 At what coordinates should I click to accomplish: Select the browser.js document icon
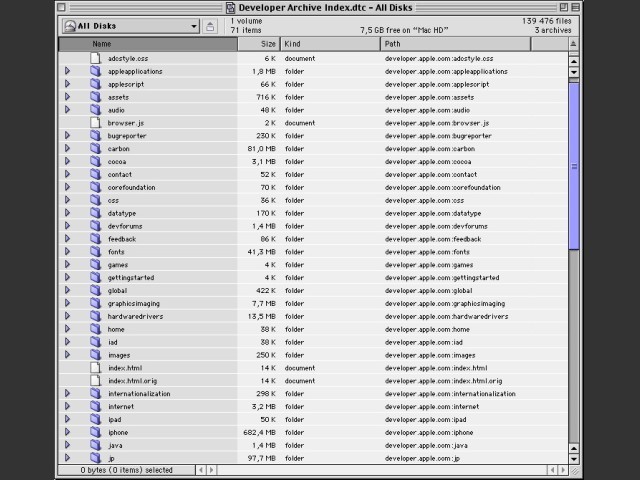point(95,122)
